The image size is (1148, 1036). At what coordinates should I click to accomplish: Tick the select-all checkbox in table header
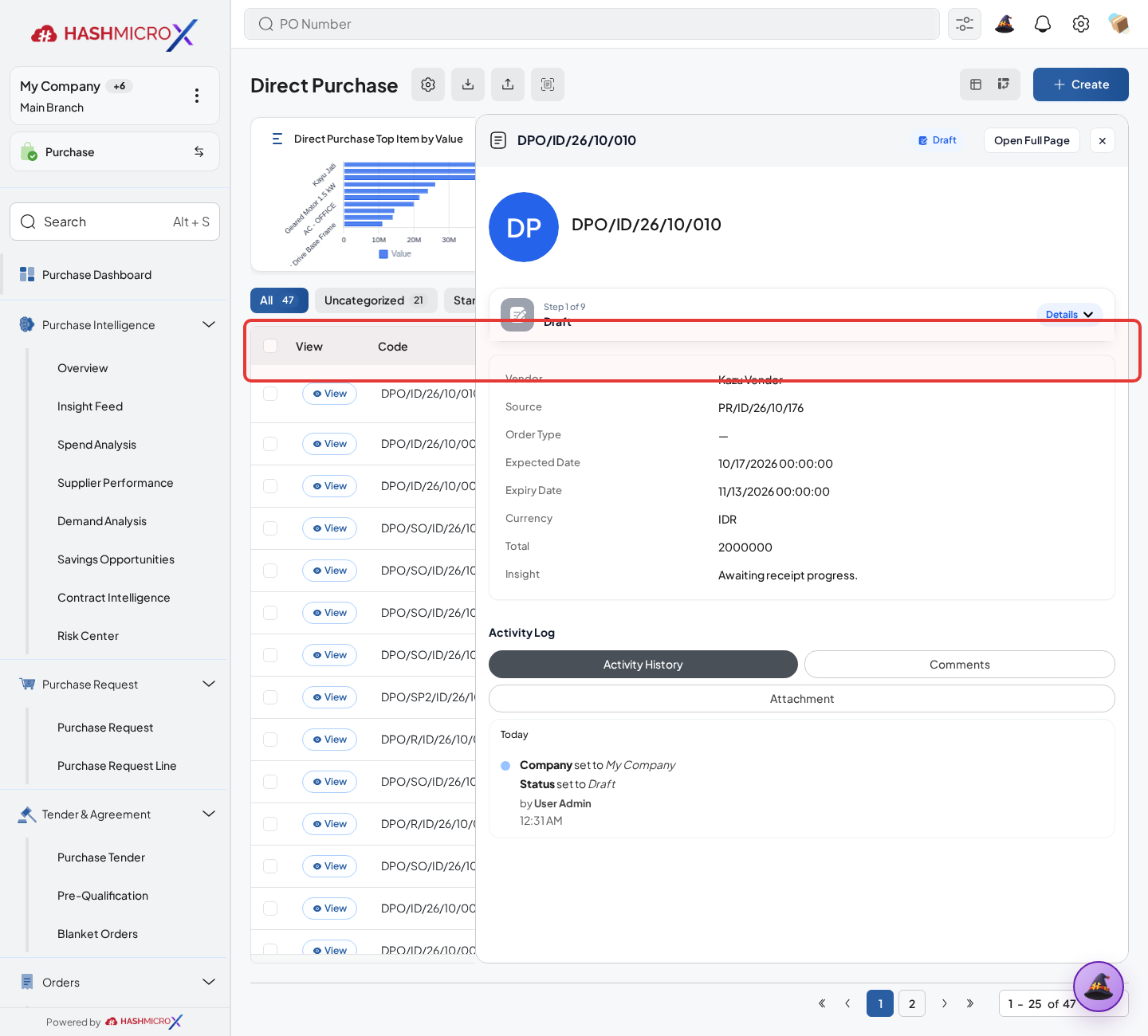tap(270, 346)
